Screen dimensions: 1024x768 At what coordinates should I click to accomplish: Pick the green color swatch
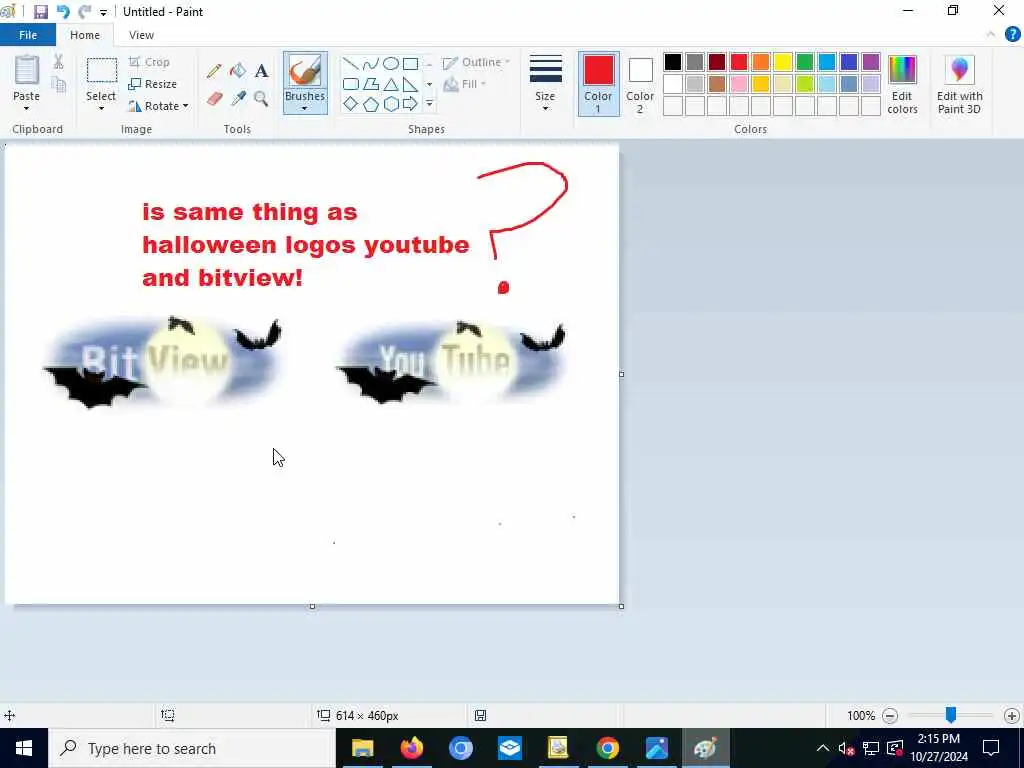tap(805, 62)
